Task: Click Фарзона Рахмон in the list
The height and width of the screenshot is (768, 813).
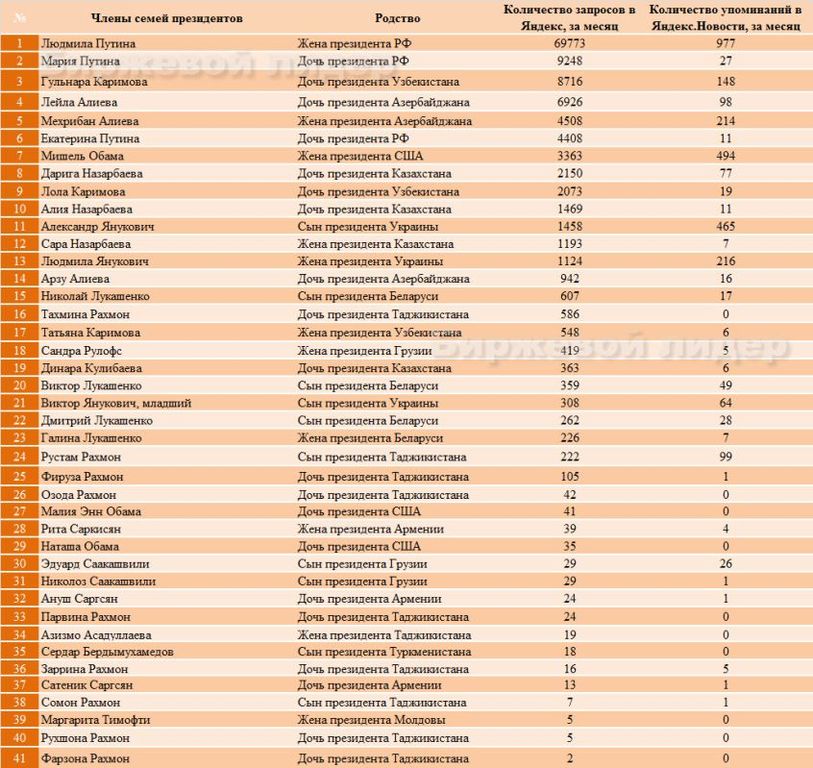Action: tap(86, 759)
